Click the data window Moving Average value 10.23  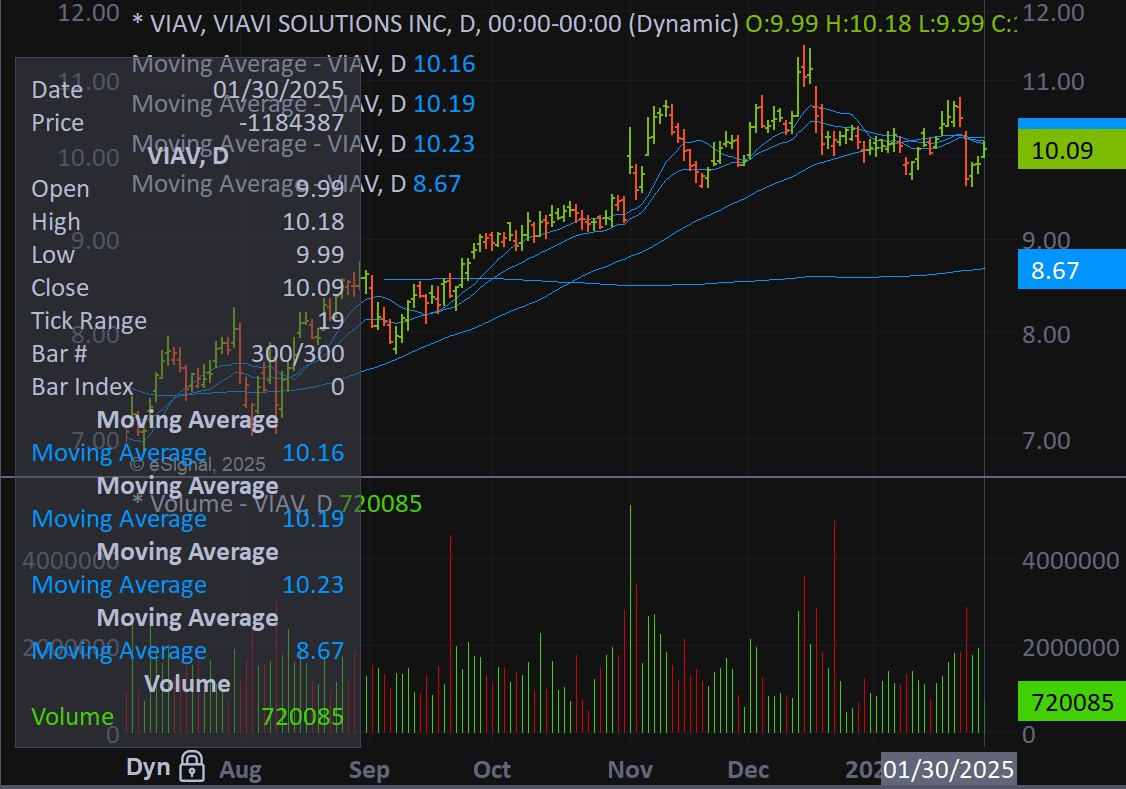point(313,585)
